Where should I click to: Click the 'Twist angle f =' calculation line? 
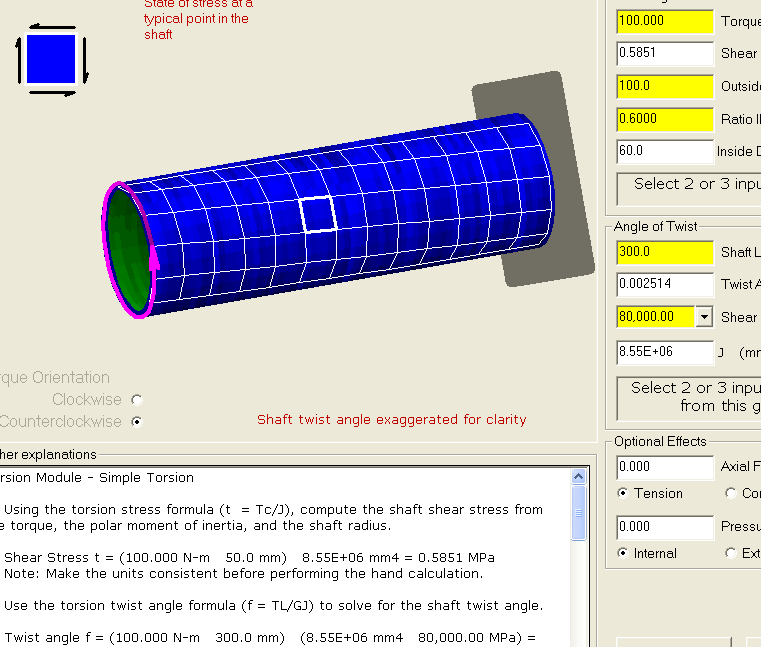click(x=270, y=637)
